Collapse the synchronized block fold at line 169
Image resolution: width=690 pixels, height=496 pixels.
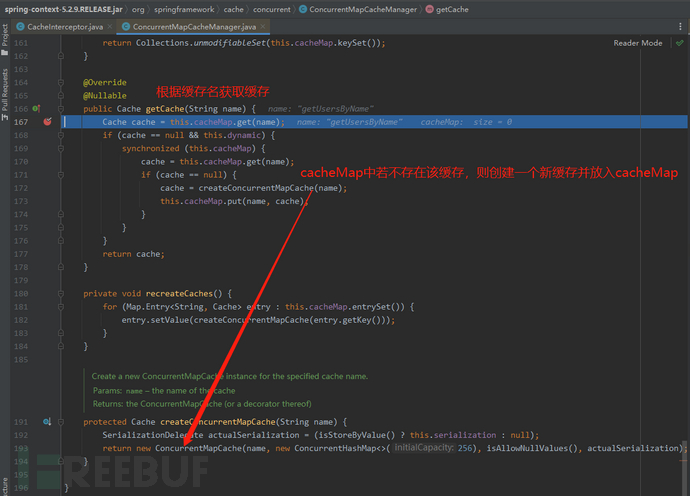click(x=61, y=148)
